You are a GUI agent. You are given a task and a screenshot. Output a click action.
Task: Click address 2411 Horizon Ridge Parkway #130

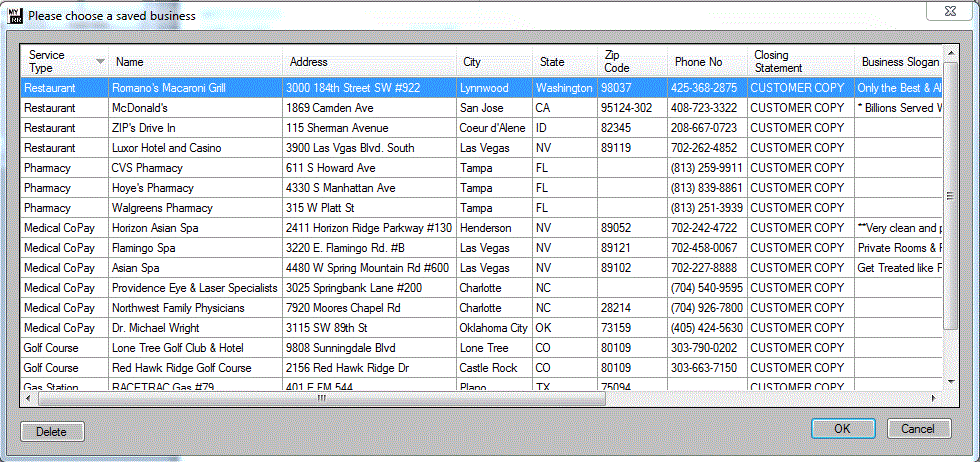[x=369, y=228]
